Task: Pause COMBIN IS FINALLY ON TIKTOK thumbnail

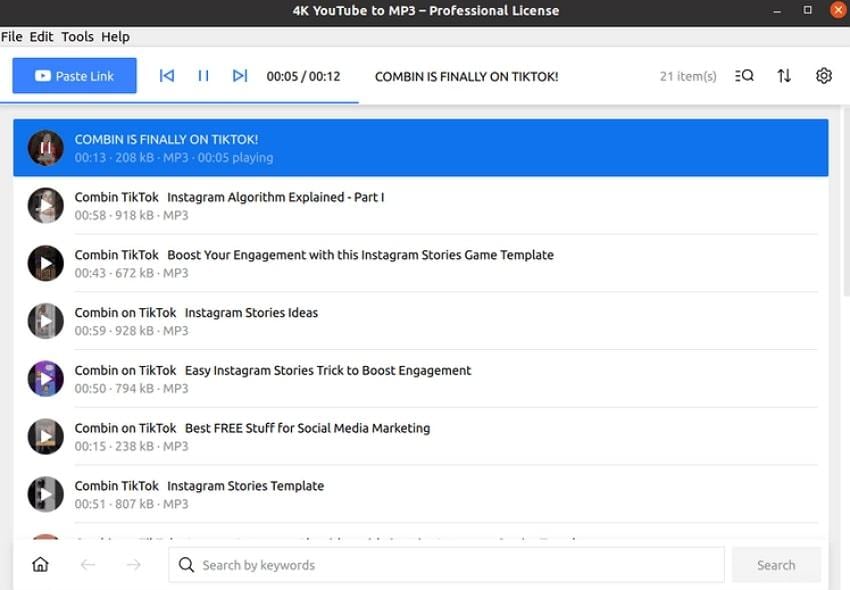Action: coord(46,148)
